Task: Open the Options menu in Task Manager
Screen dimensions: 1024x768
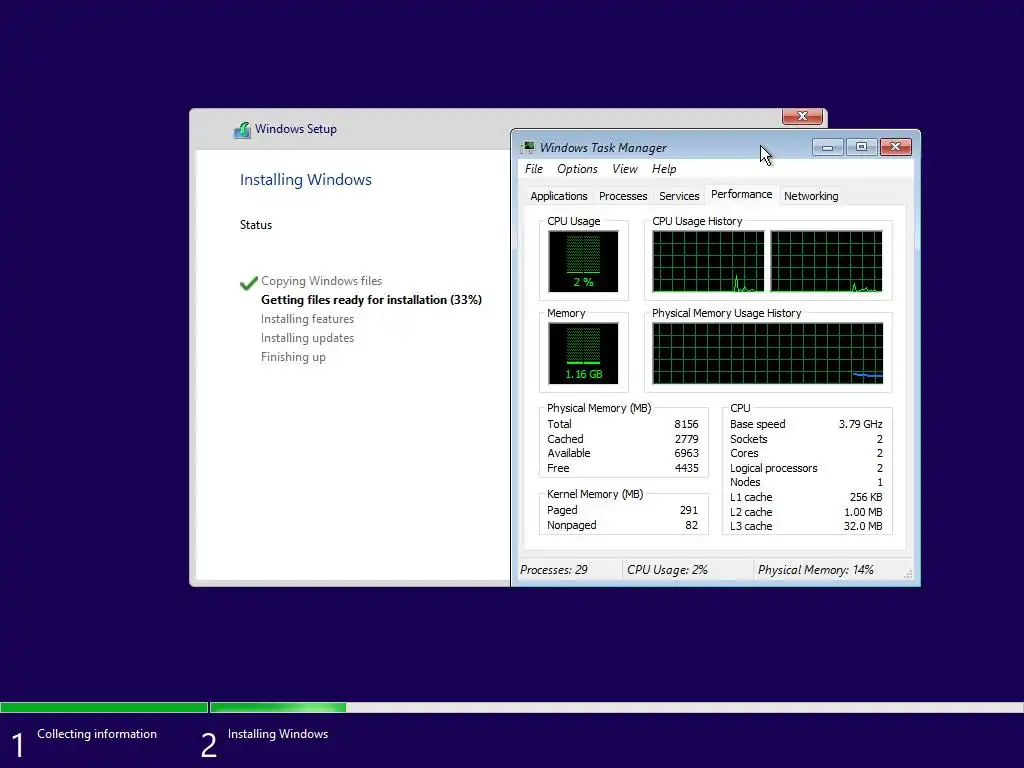Action: click(x=577, y=169)
